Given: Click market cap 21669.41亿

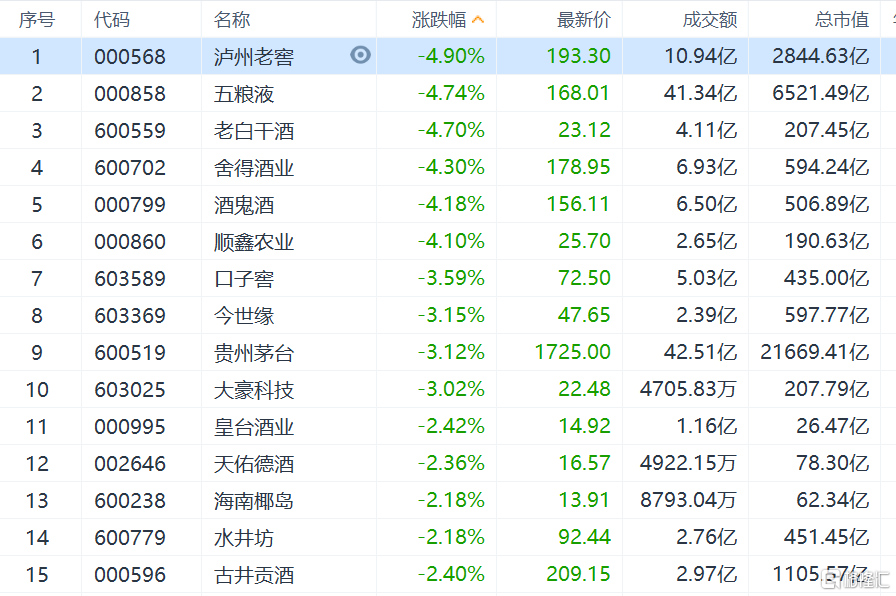Looking at the screenshot, I should point(815,352).
